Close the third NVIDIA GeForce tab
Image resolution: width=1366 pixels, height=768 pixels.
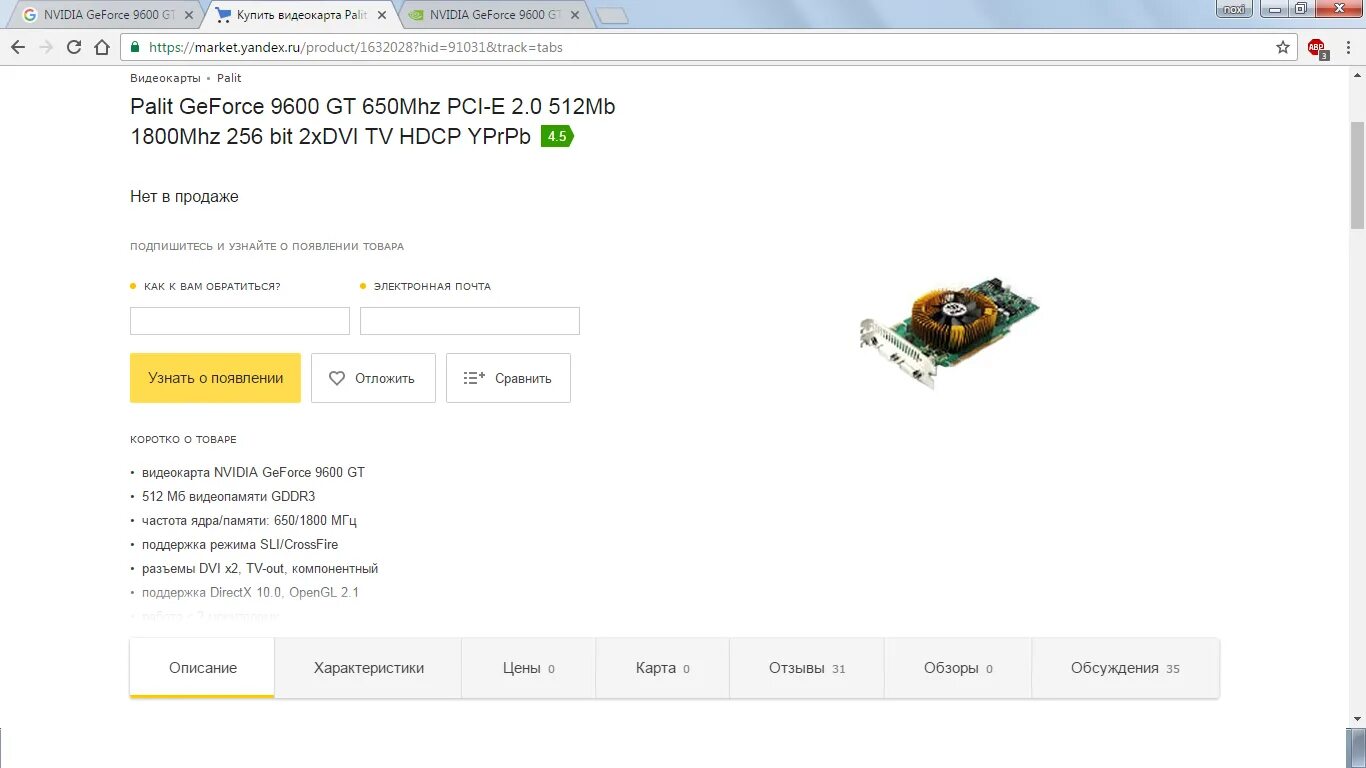(x=574, y=15)
